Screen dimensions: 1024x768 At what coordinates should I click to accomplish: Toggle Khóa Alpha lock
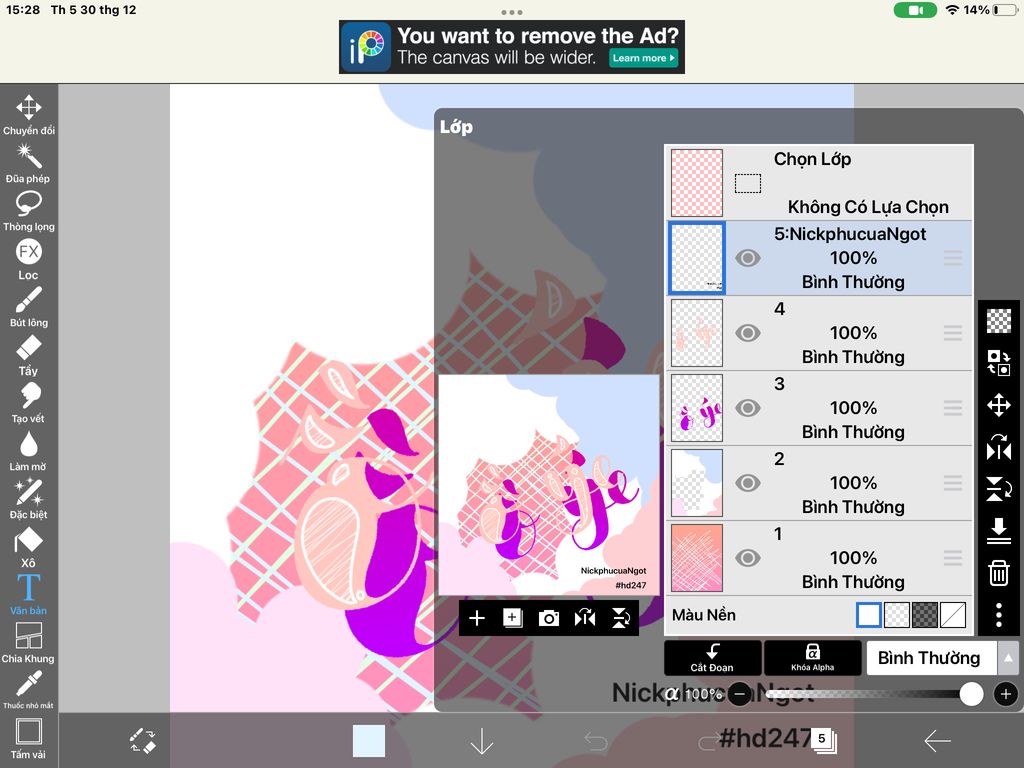pos(812,658)
